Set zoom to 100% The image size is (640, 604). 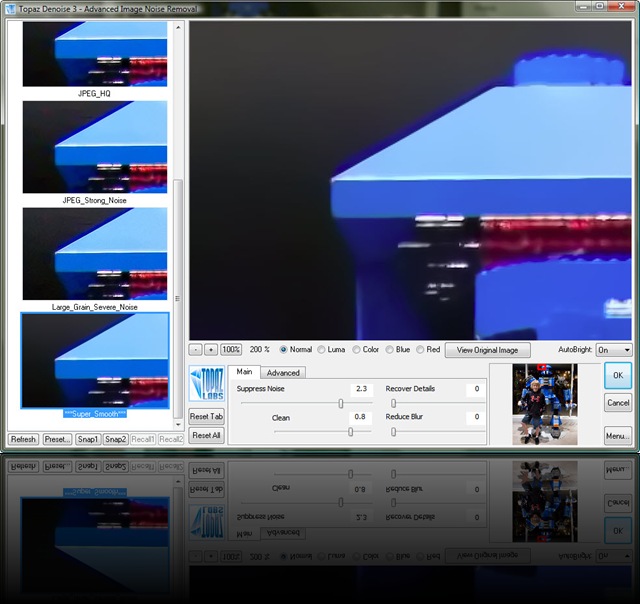231,350
